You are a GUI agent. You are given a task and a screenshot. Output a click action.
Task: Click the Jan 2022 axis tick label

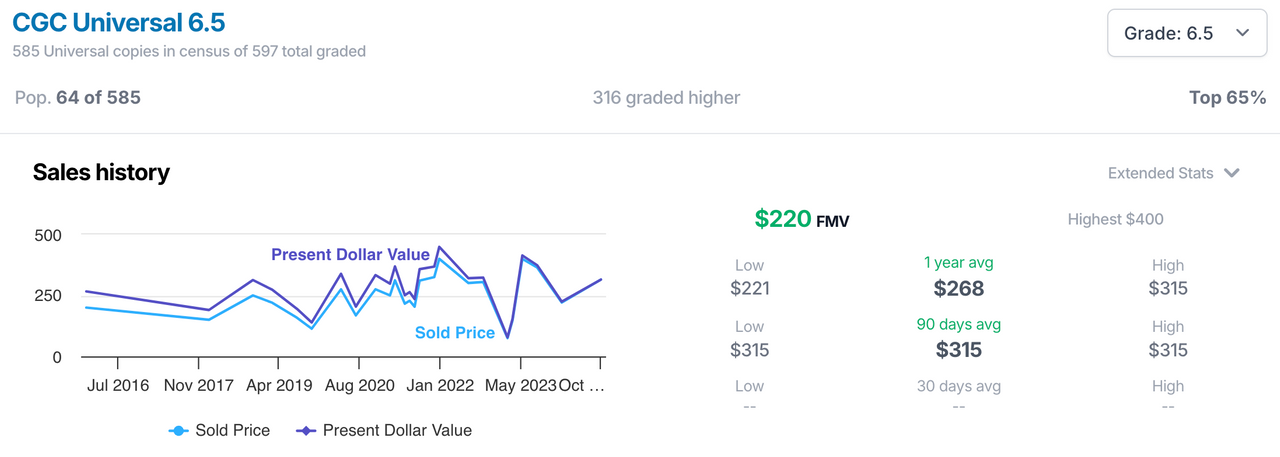(439, 385)
